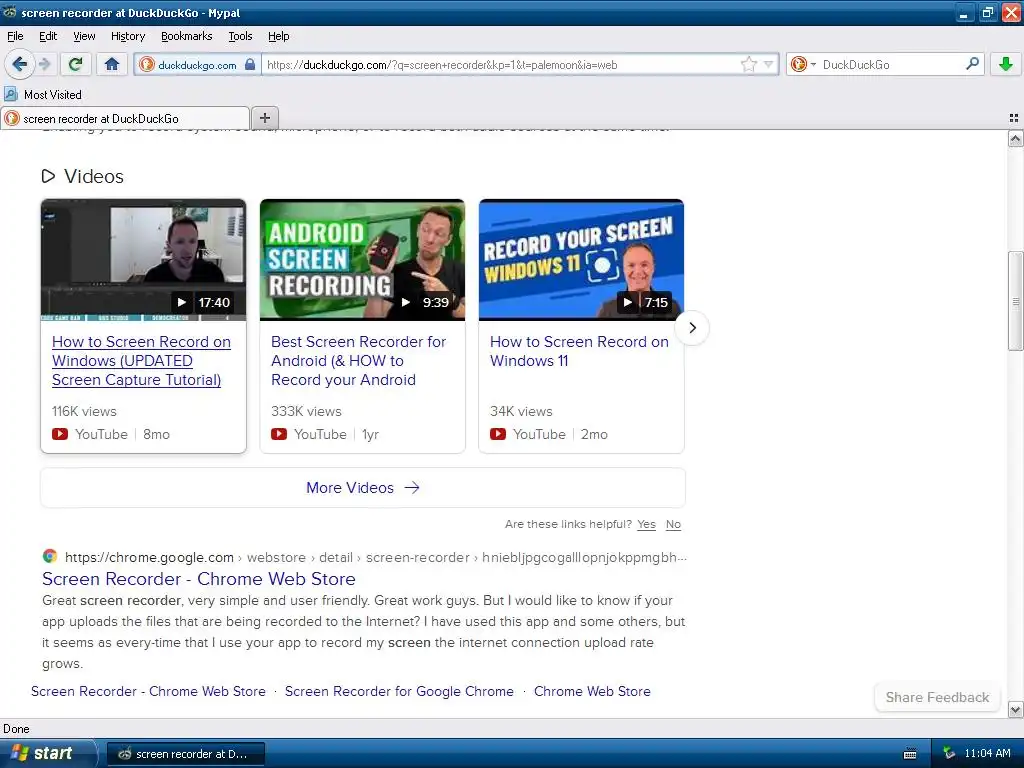Click the on-screen keyboard tray icon
The height and width of the screenshot is (768, 1024).
click(910, 754)
